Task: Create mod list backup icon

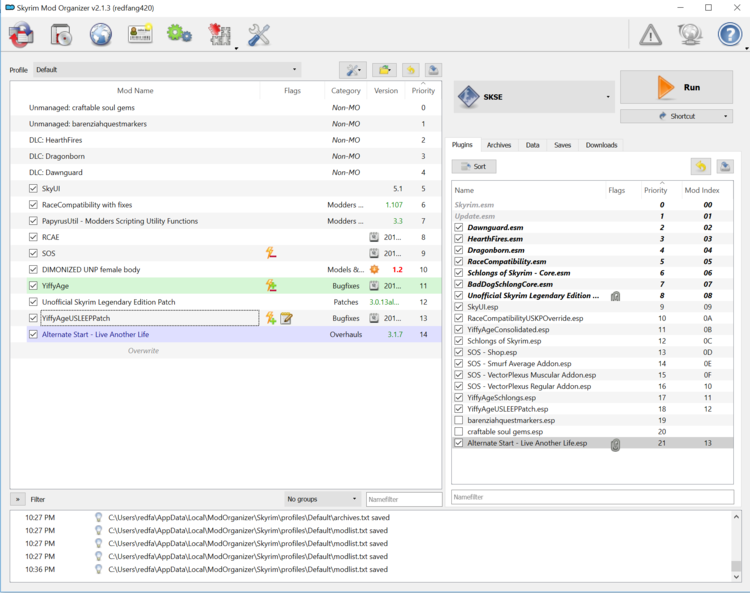Action: pos(433,70)
